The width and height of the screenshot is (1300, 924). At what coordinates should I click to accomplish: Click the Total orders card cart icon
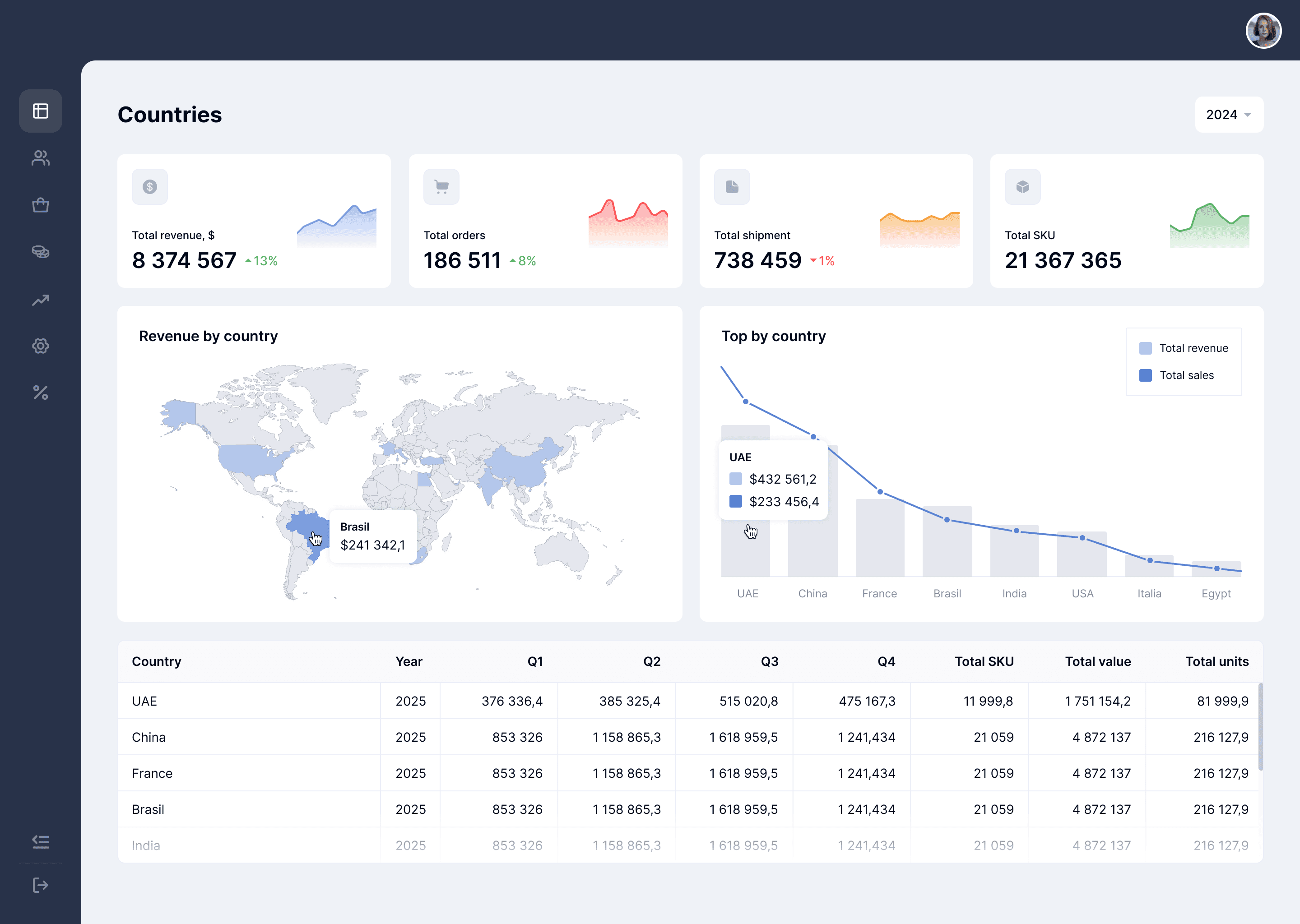441,187
